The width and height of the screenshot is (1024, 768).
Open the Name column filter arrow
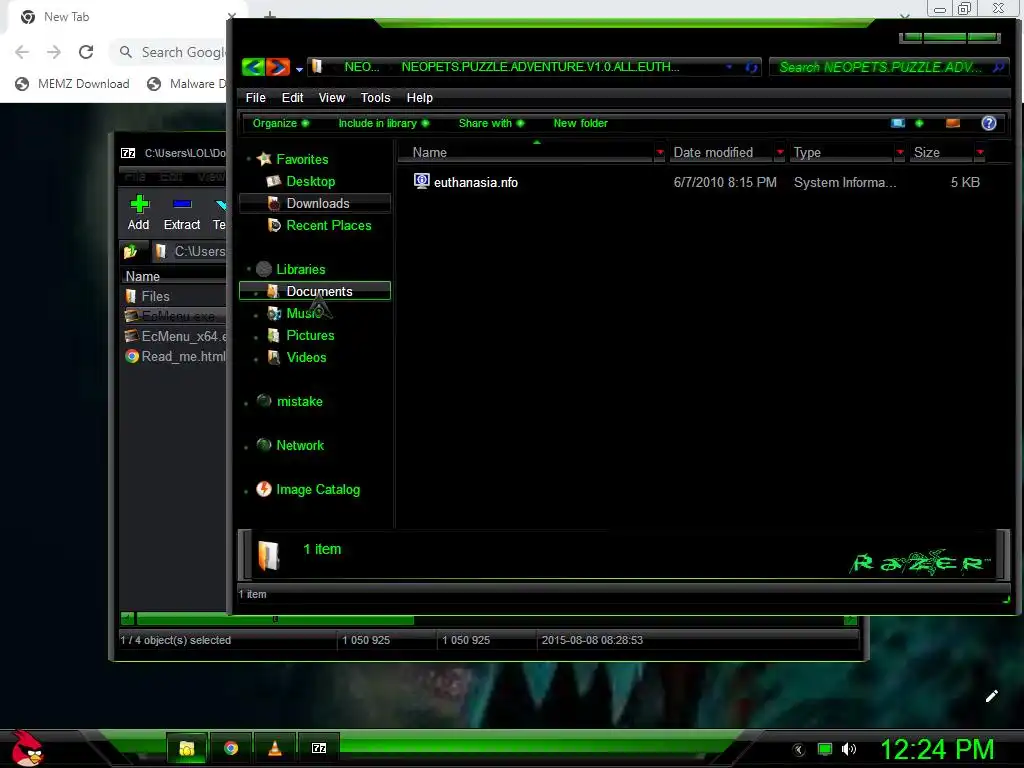[x=660, y=152]
